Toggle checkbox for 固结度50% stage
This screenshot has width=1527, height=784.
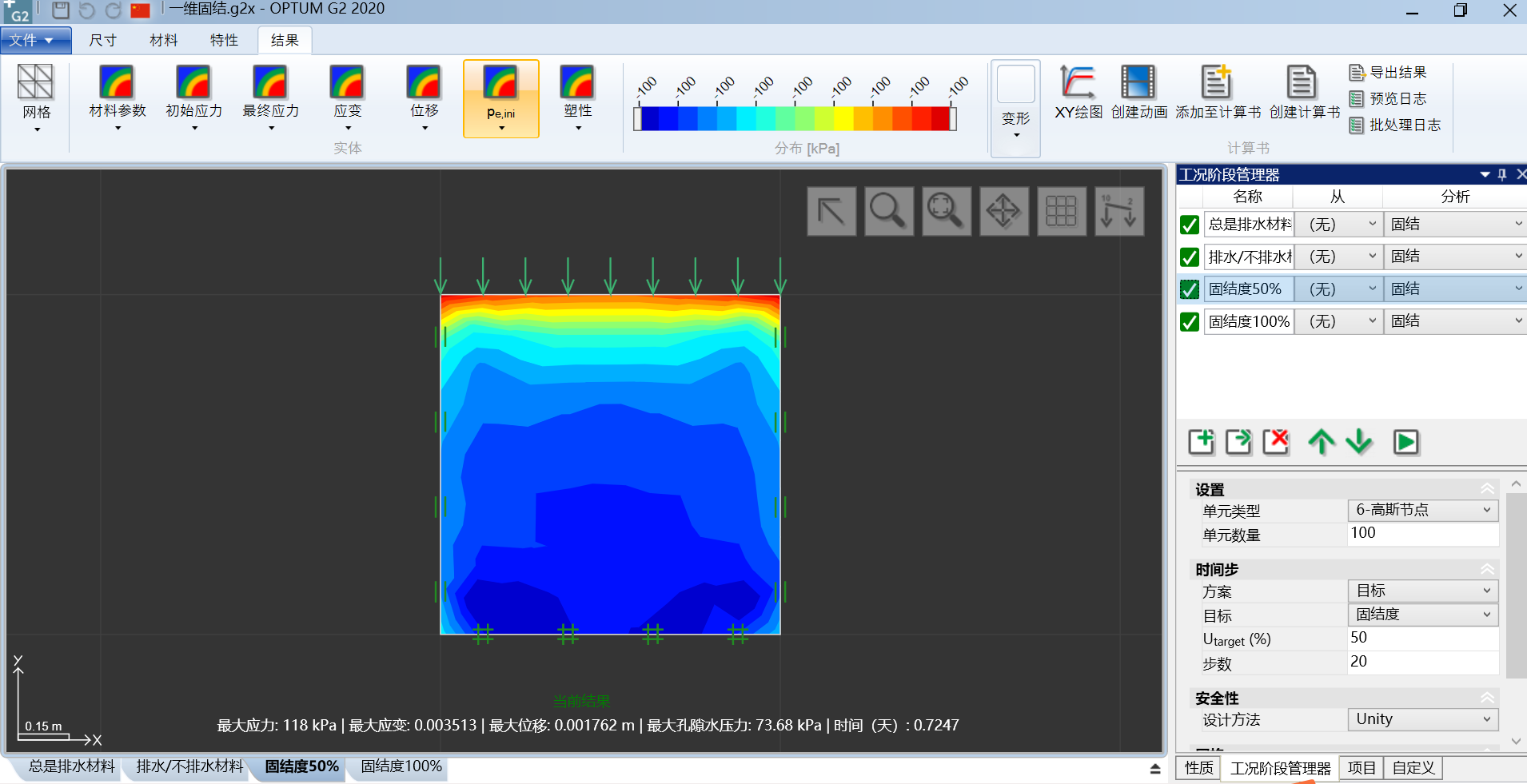pos(1190,289)
